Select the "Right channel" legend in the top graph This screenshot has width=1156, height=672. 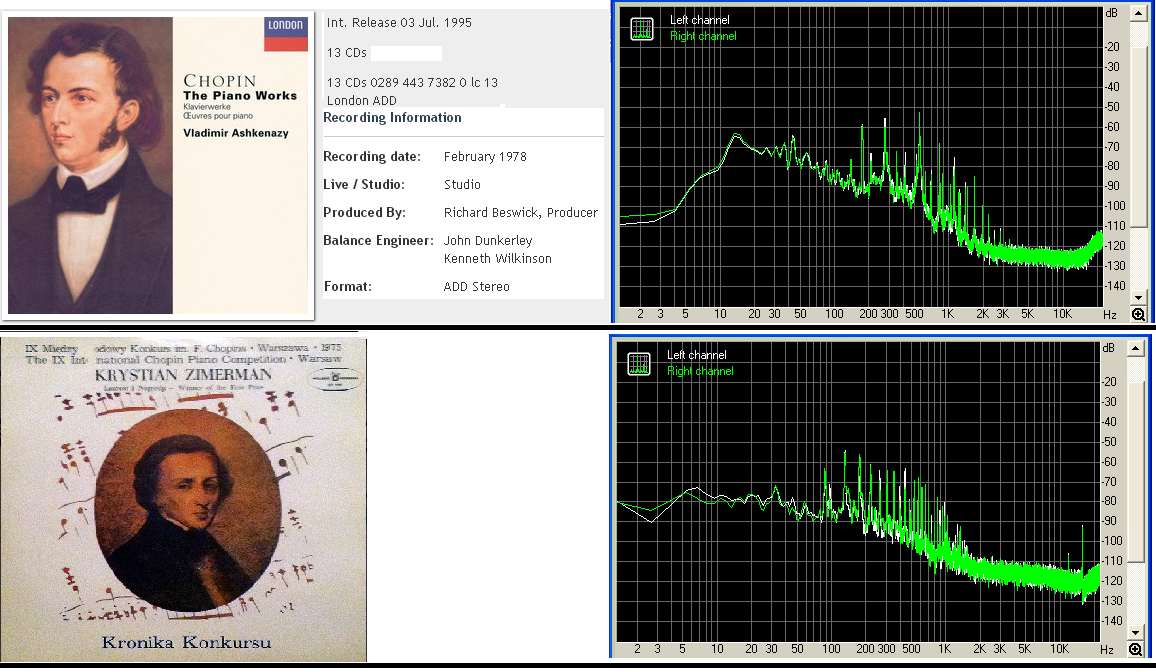(x=703, y=36)
